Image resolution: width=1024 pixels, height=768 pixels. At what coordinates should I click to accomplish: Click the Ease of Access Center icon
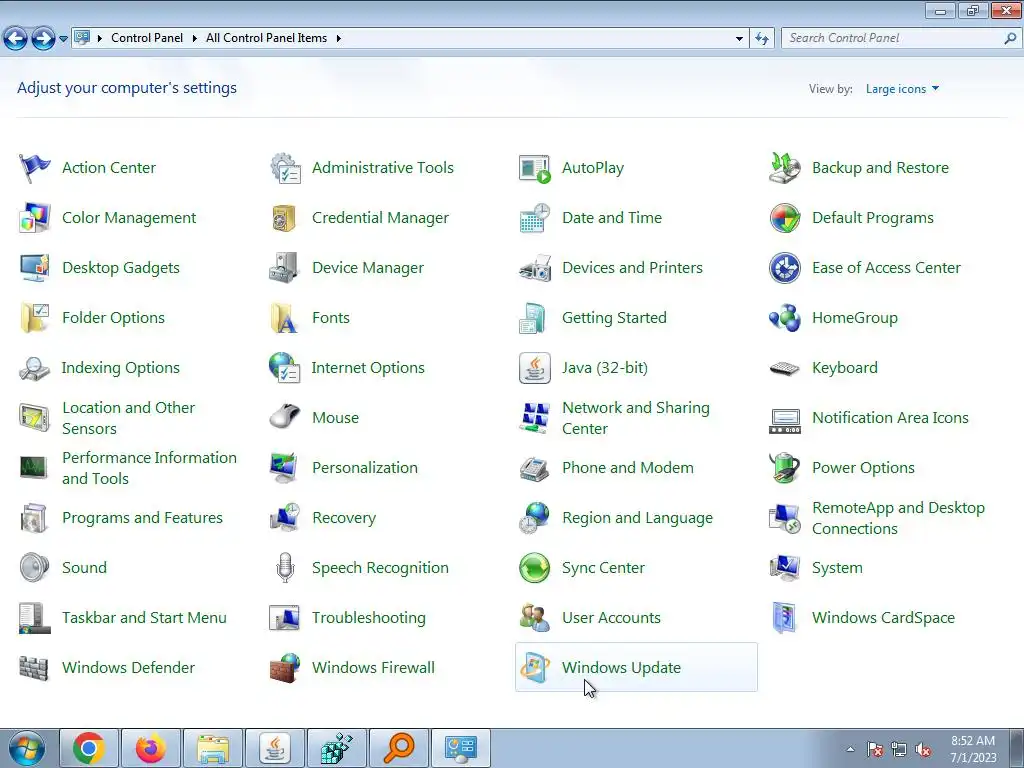(784, 268)
